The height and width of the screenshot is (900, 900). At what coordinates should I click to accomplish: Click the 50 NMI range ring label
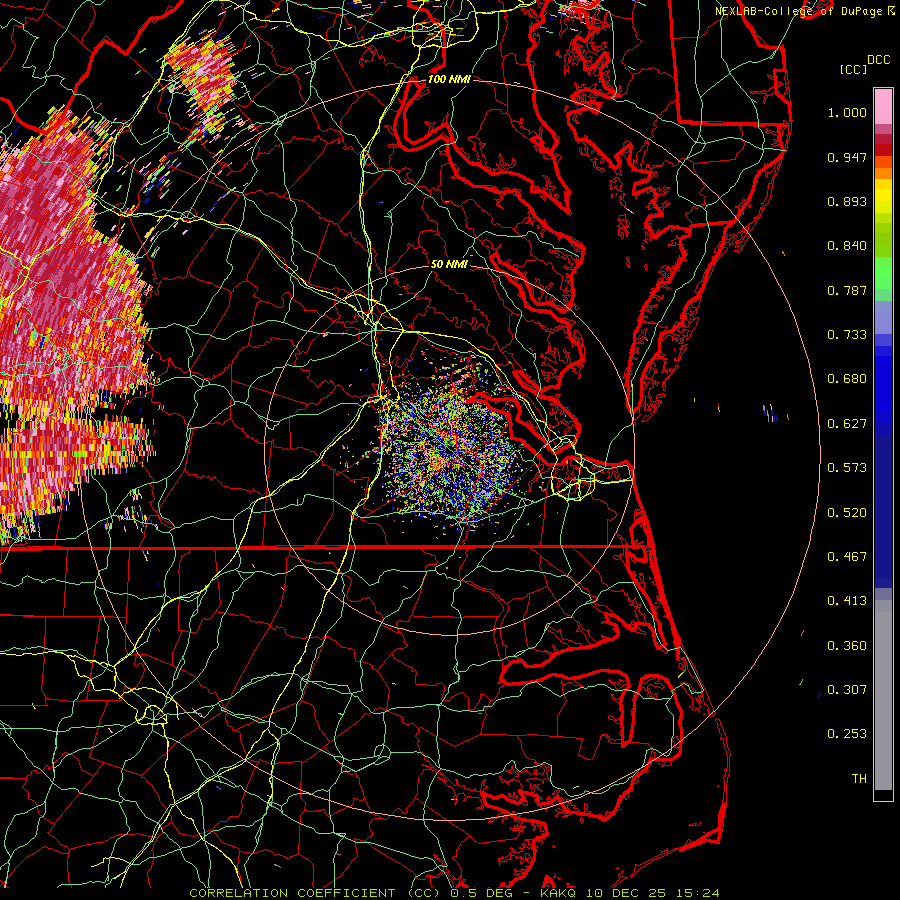[x=449, y=264]
